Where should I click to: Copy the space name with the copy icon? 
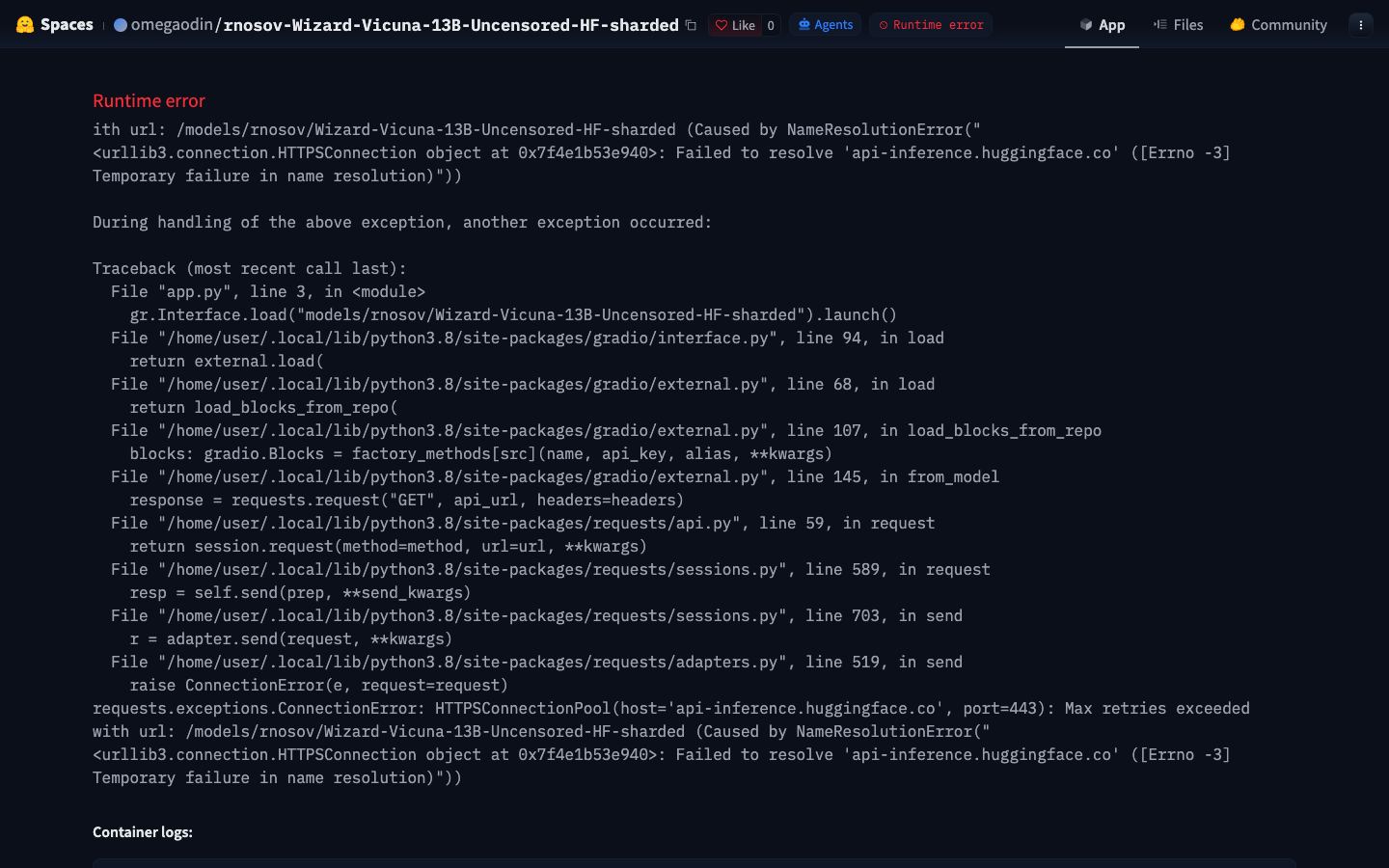[691, 25]
